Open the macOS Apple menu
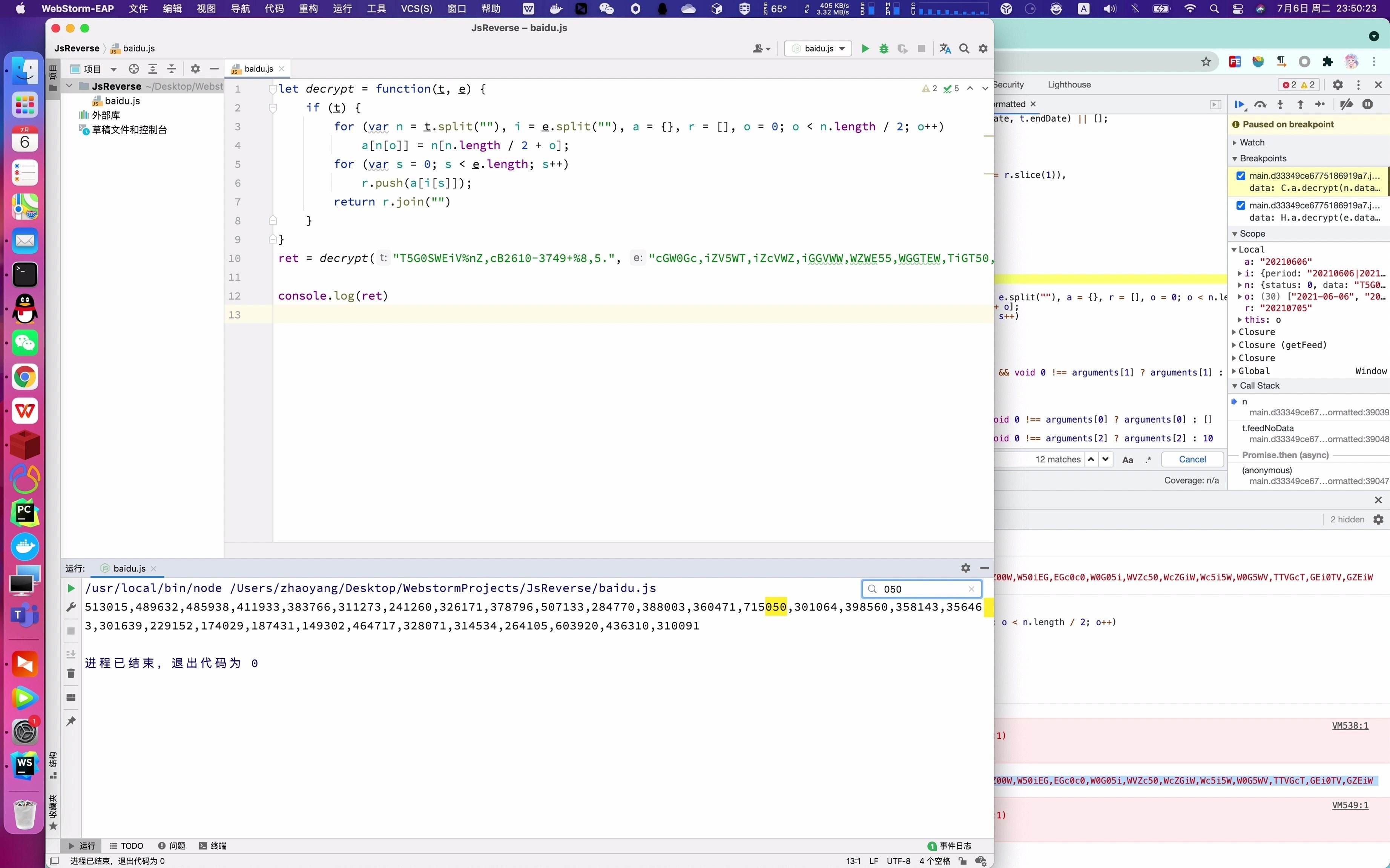Viewport: 1390px width, 868px height. click(20, 9)
